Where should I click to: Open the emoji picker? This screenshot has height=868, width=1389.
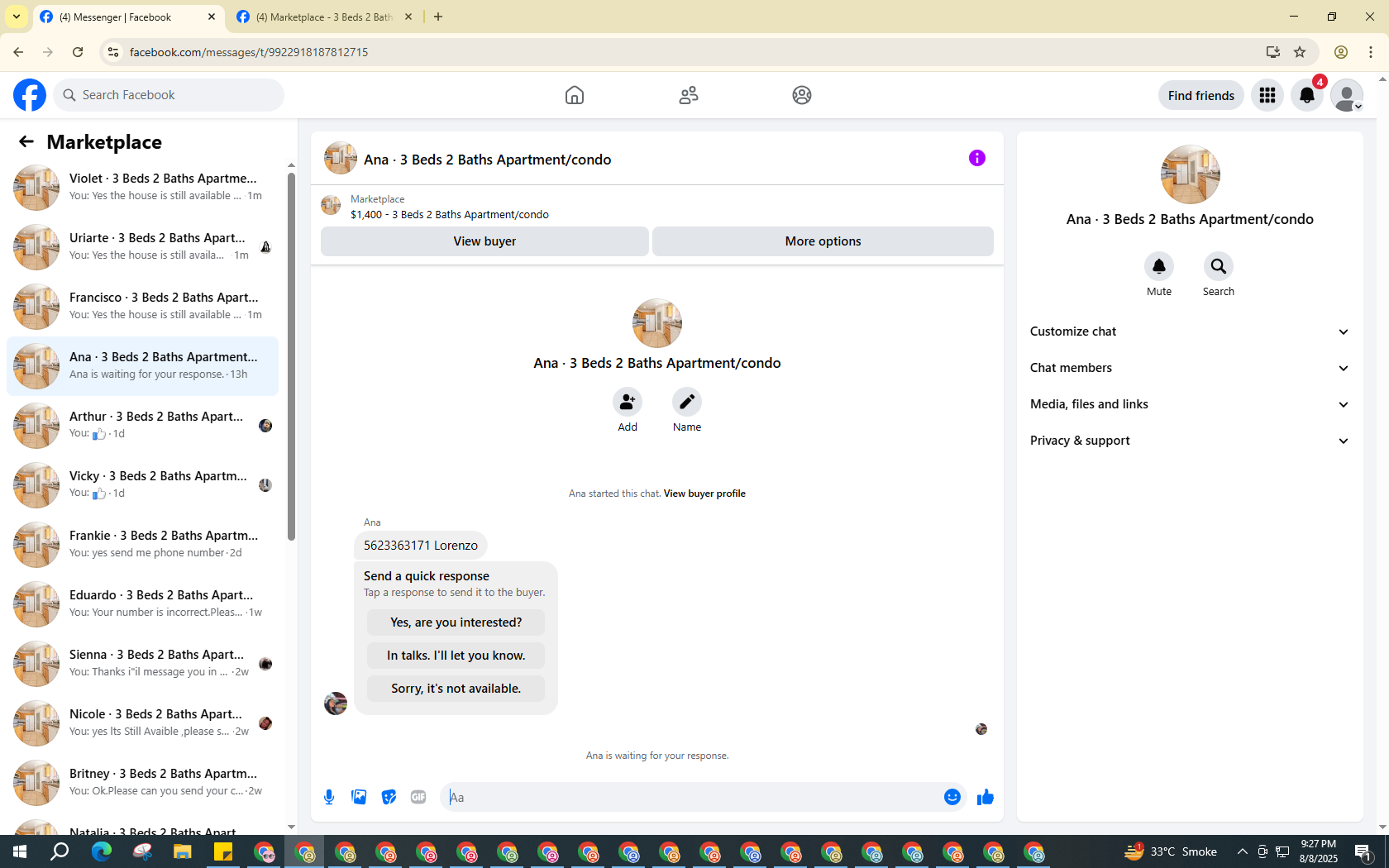952,797
